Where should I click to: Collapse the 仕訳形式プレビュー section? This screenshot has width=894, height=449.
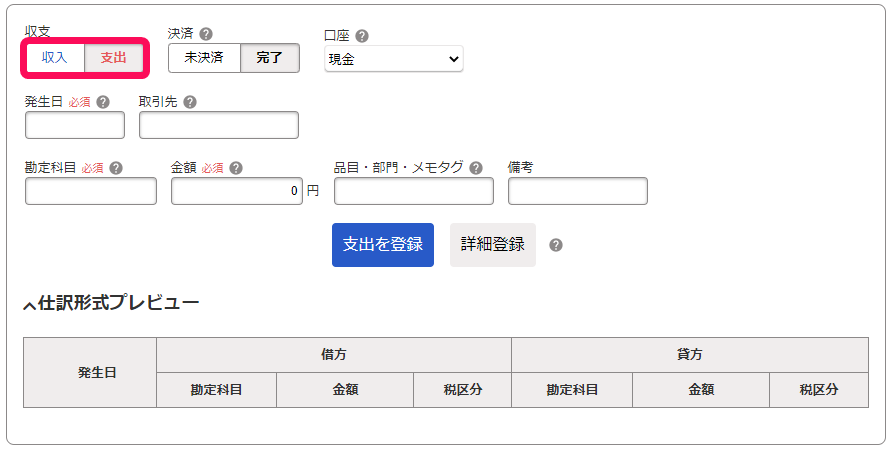click(x=30, y=305)
